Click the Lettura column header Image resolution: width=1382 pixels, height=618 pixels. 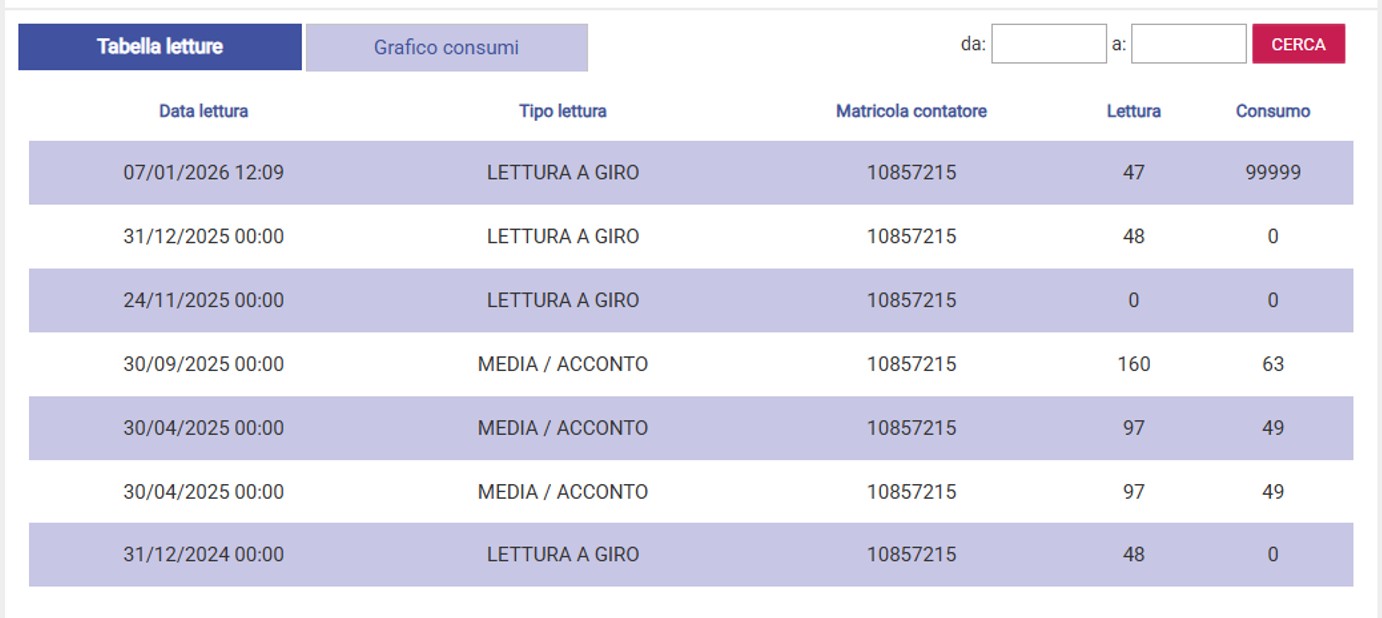tap(1133, 111)
